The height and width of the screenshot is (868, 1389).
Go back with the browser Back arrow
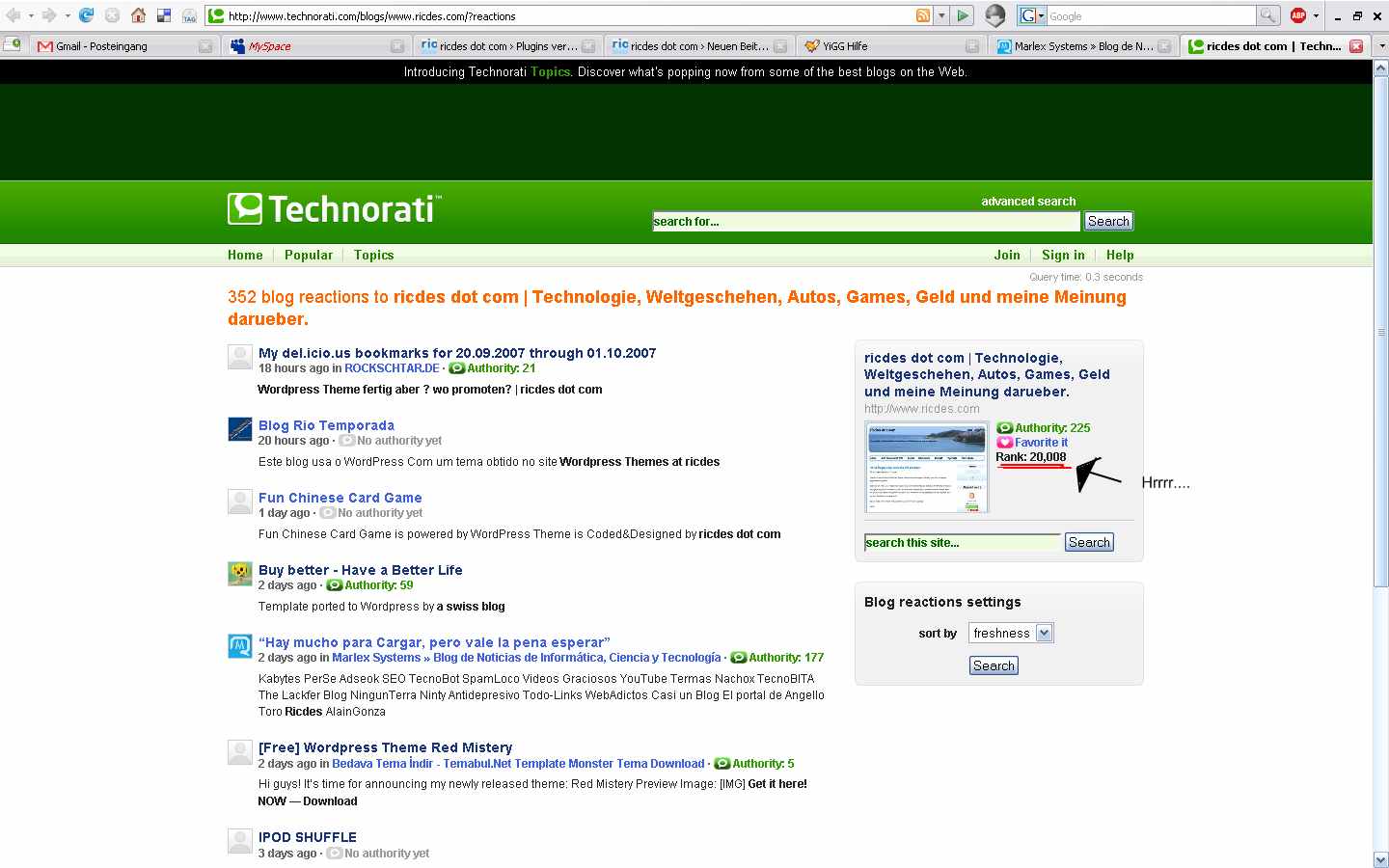[13, 15]
